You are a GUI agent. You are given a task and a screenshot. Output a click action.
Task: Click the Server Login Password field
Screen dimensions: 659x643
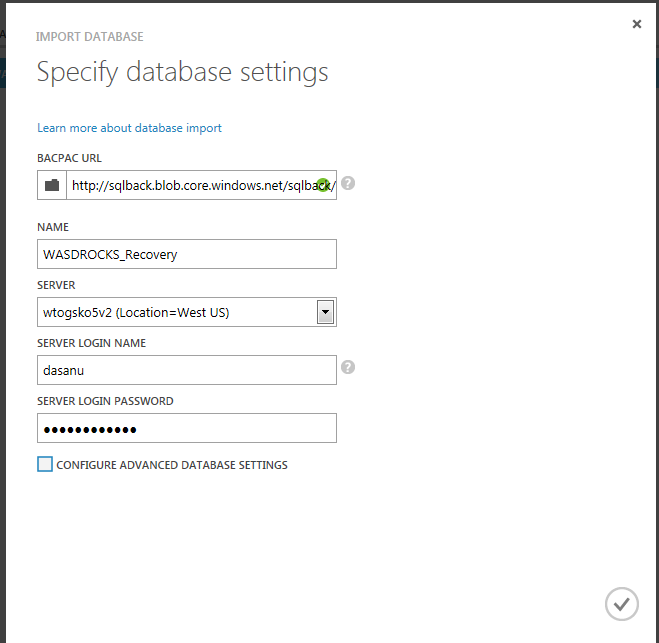[x=186, y=428]
